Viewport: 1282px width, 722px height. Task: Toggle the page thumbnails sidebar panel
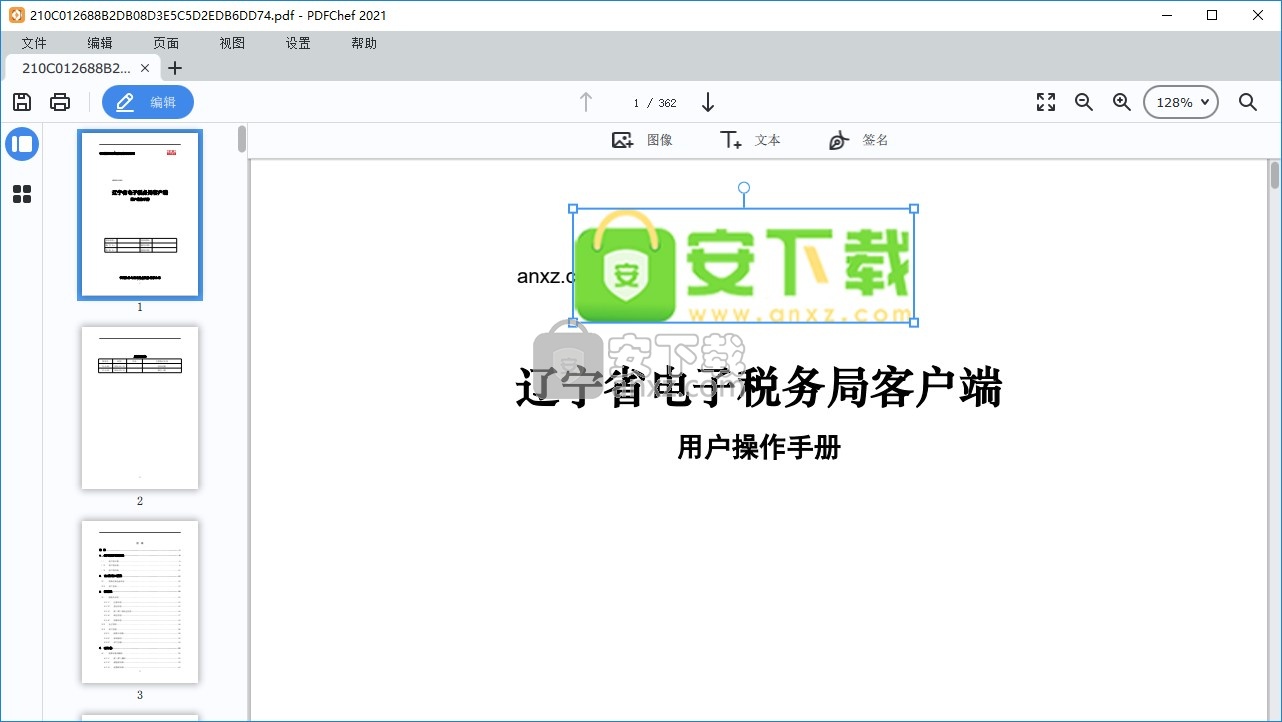click(22, 144)
